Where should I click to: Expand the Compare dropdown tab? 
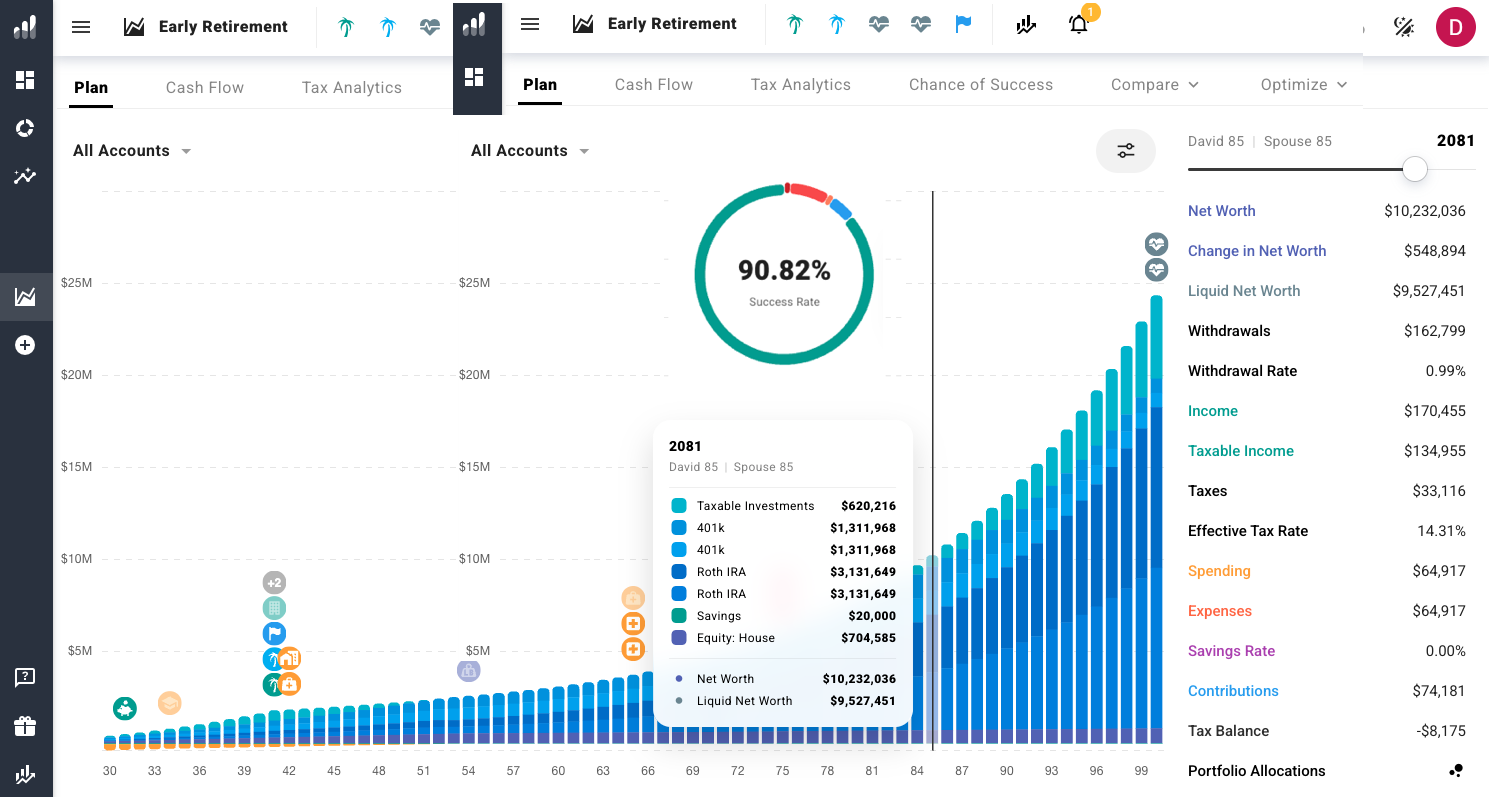pyautogui.click(x=1155, y=85)
